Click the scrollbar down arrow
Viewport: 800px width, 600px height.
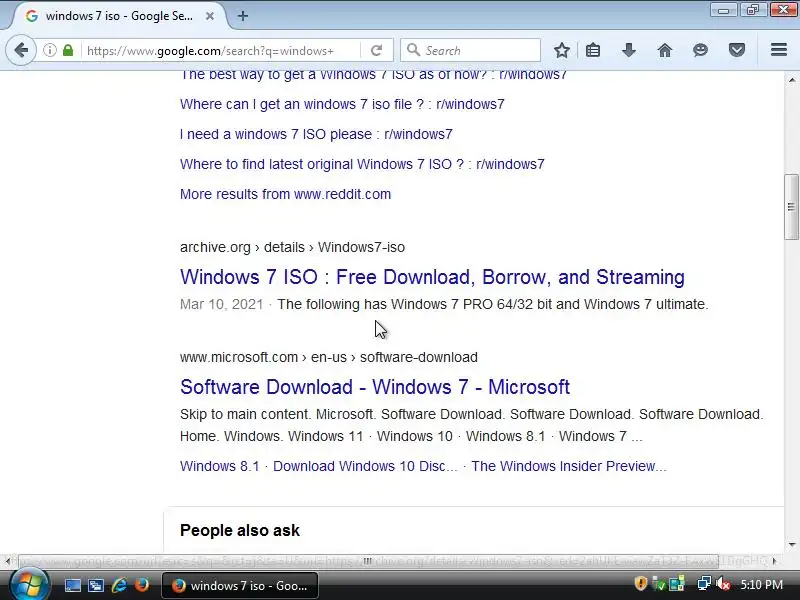tap(791, 545)
